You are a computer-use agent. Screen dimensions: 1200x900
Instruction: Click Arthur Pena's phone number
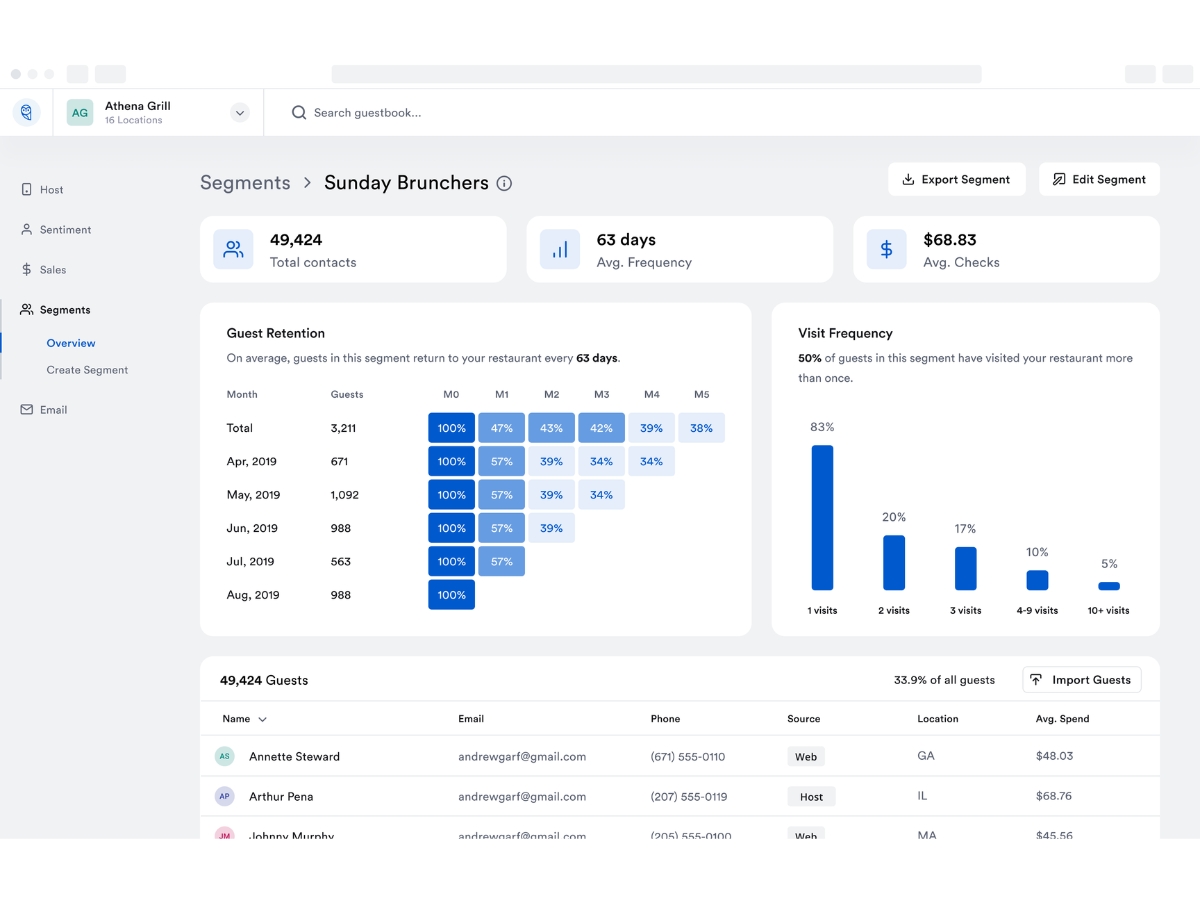tap(689, 797)
